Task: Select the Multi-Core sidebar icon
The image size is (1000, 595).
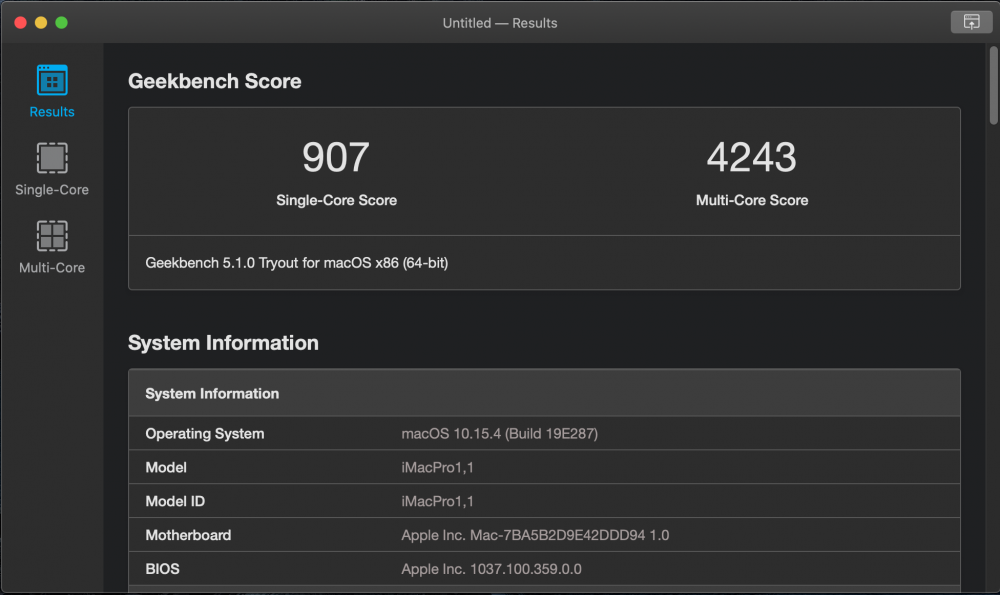Action: (52, 236)
